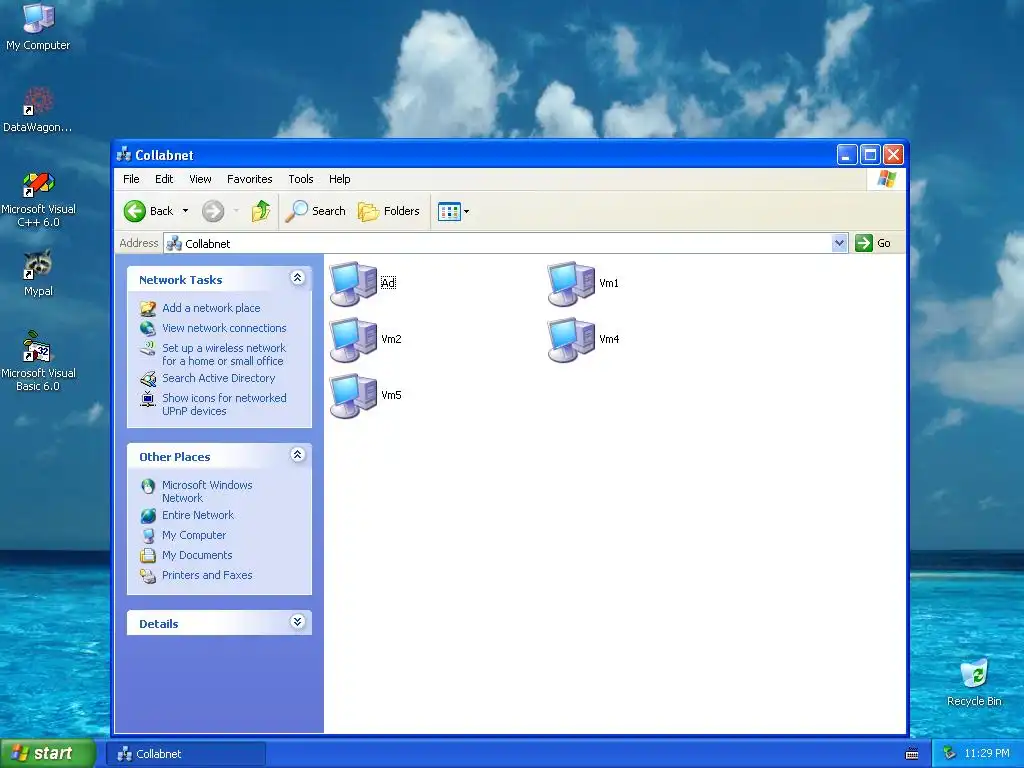Click the Collabnet taskbar button
Image resolution: width=1024 pixels, height=768 pixels.
(x=186, y=754)
